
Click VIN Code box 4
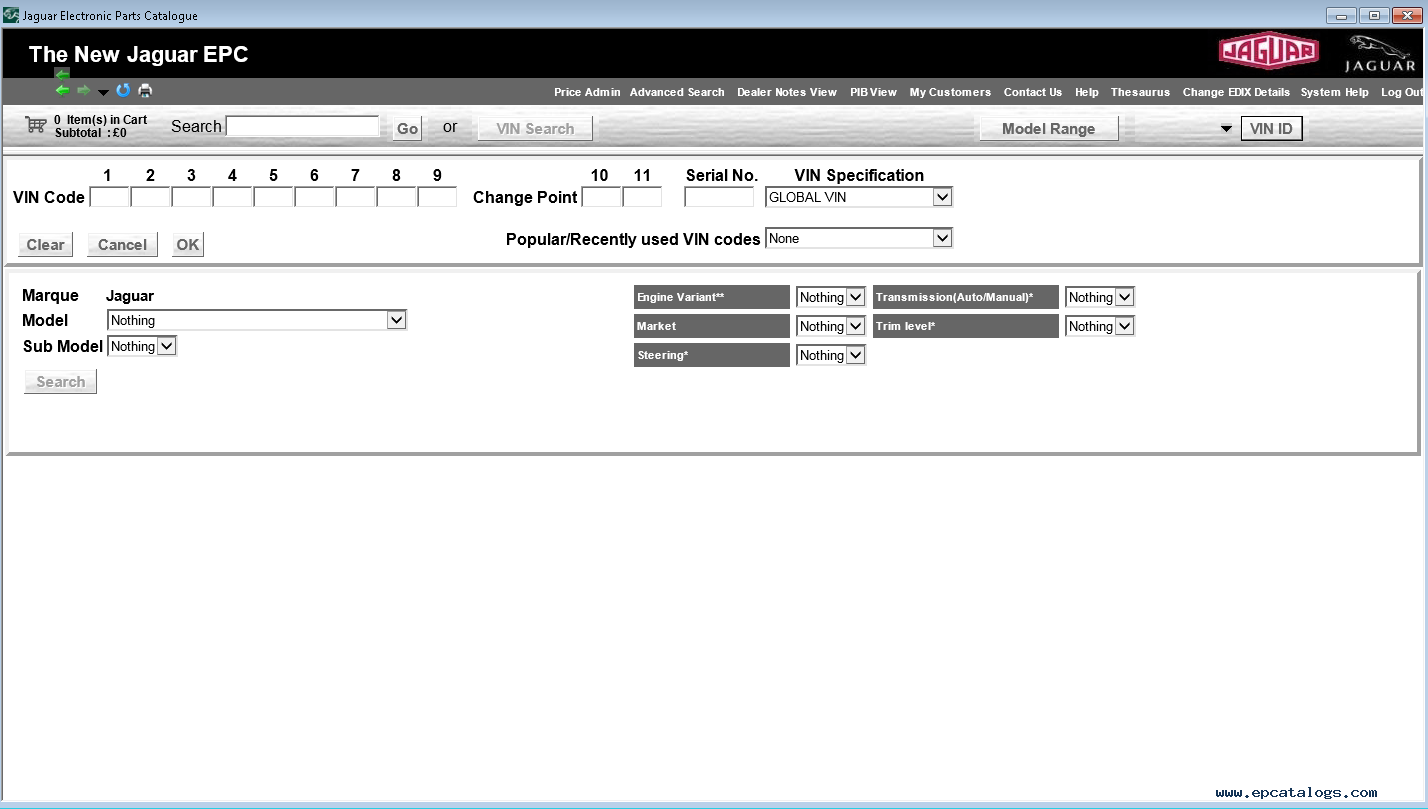coord(233,197)
